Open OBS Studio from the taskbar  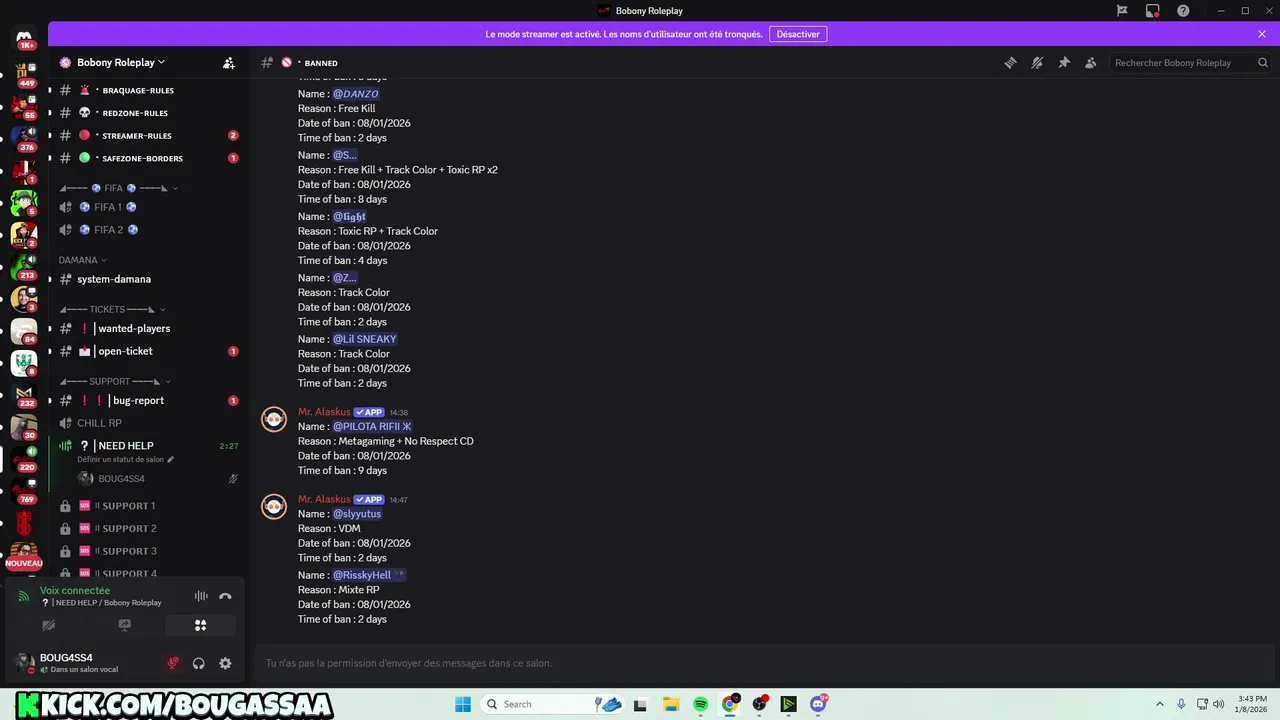click(x=760, y=704)
